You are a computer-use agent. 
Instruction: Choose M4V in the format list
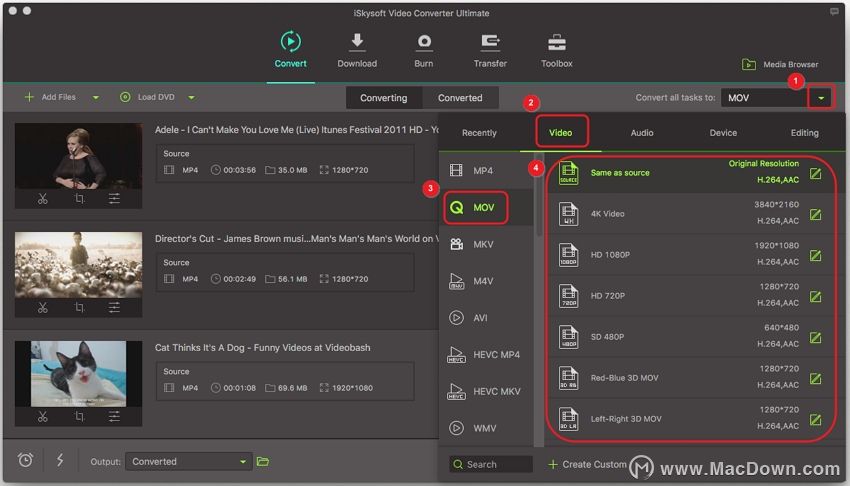point(486,281)
